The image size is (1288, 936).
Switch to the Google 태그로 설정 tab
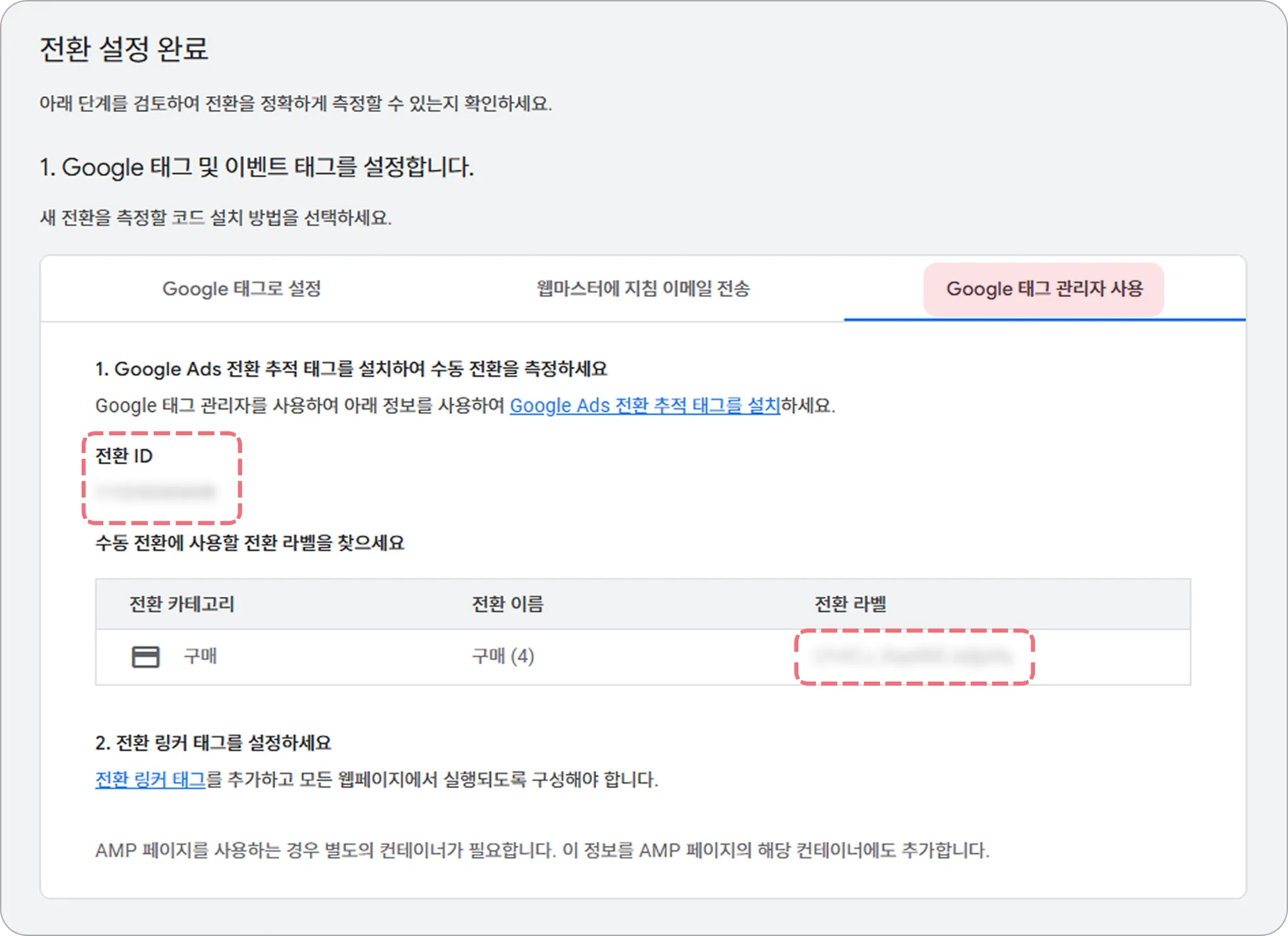[x=241, y=289]
